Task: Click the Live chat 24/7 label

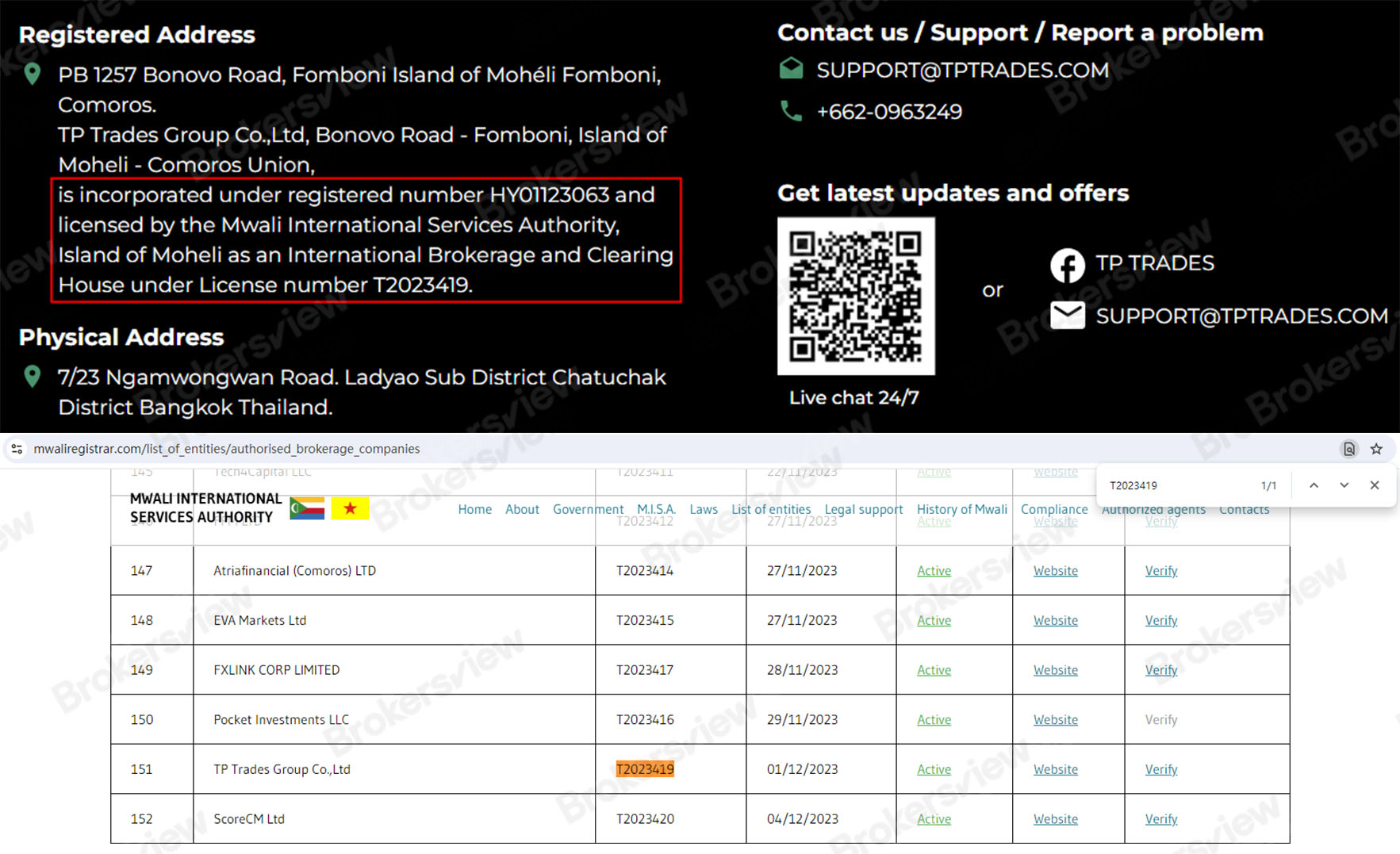Action: point(853,397)
